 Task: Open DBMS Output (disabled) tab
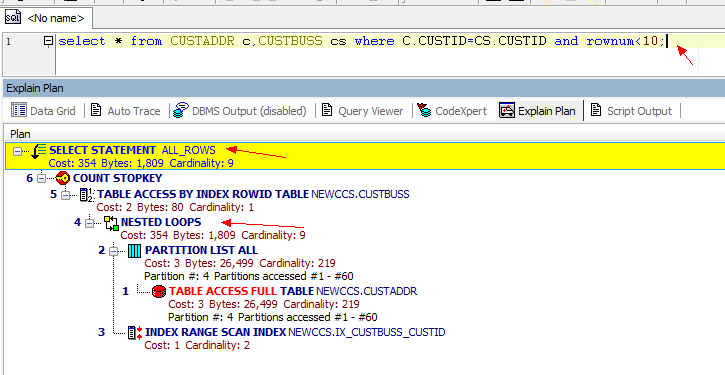click(240, 111)
